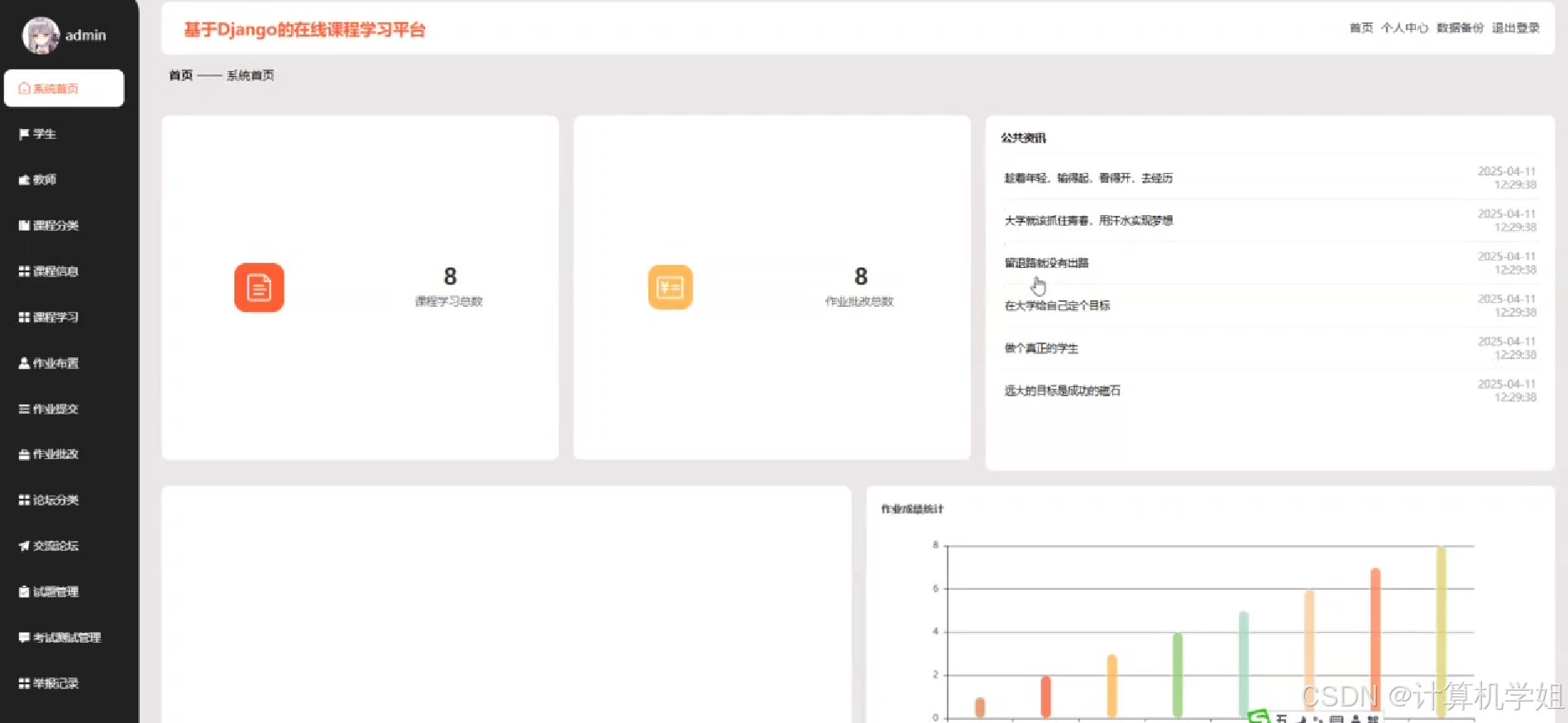Click the grid icon beside 举报记录
The image size is (1568, 723).
(24, 683)
